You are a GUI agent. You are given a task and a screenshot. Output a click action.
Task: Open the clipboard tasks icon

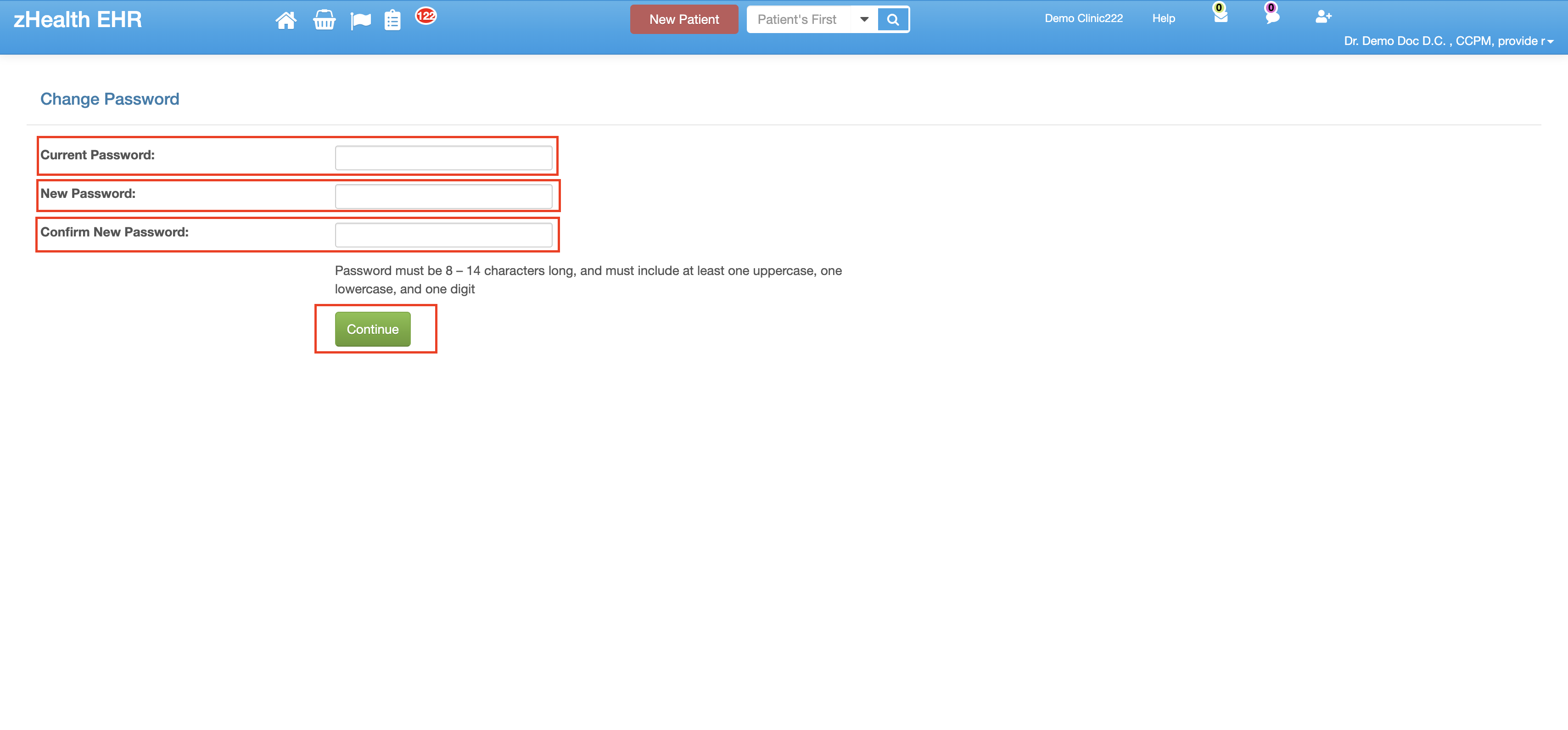point(392,20)
